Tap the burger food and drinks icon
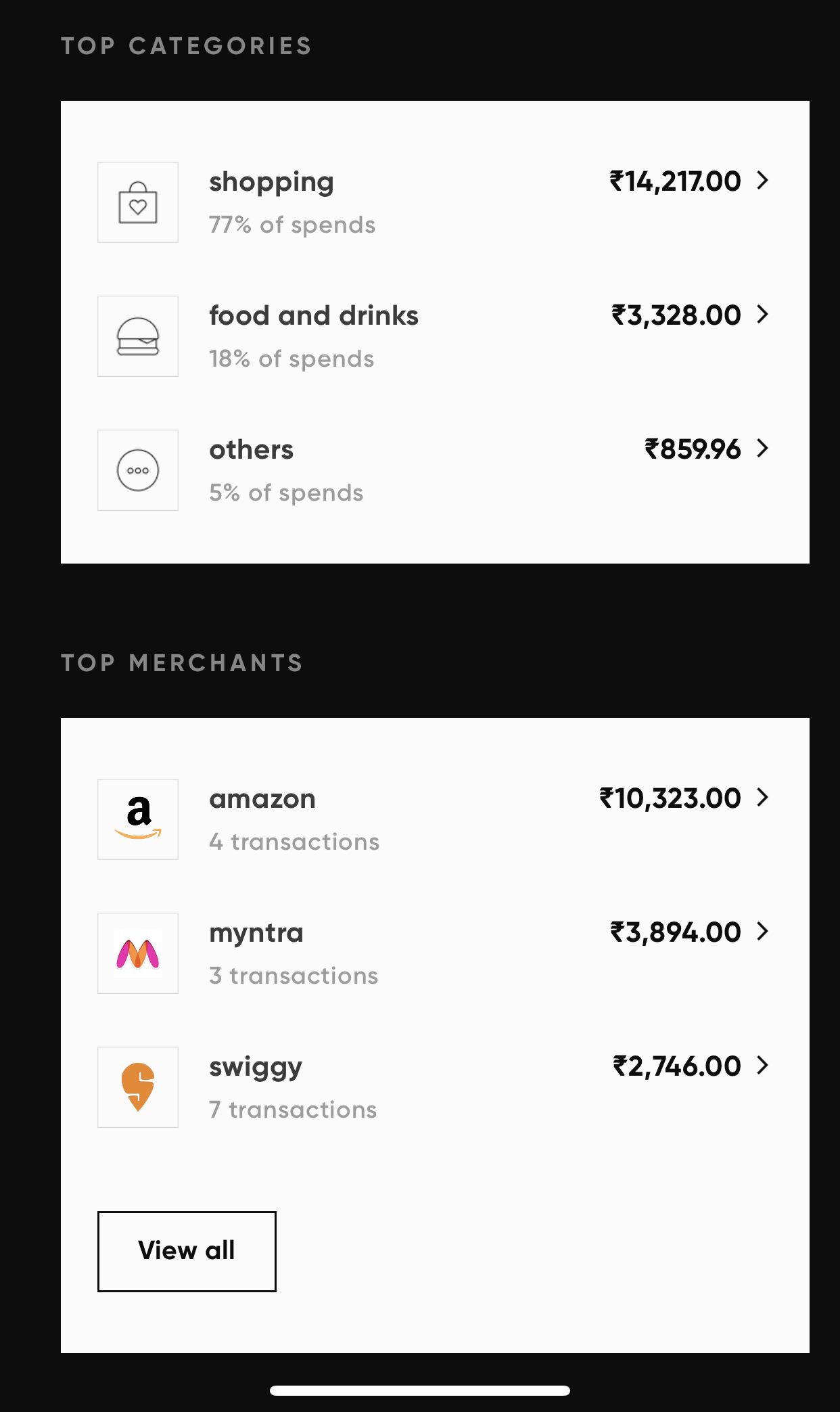The image size is (840, 1412). [138, 336]
